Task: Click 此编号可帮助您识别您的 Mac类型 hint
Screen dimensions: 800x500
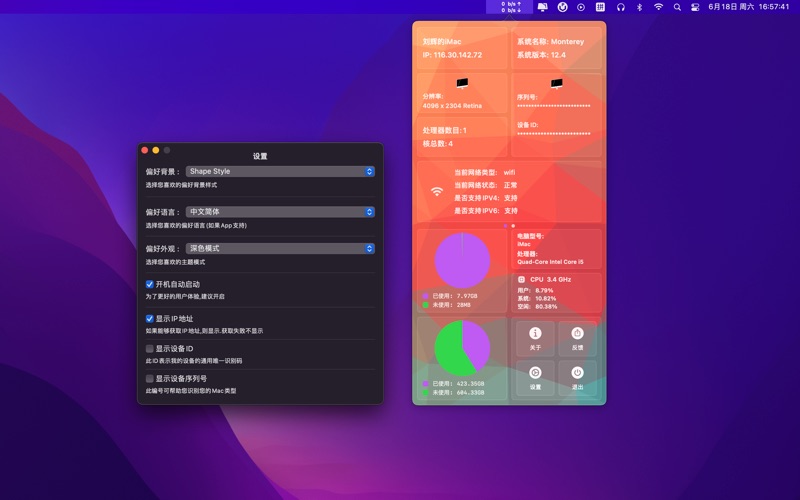Action: (191, 391)
